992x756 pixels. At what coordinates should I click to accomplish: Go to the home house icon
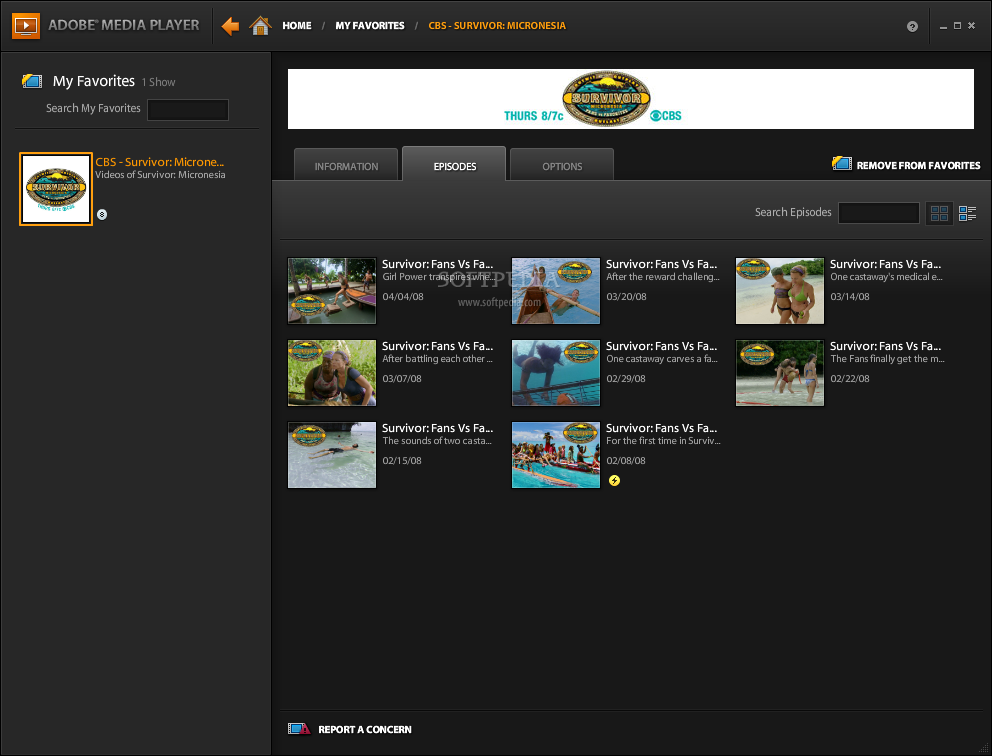point(260,25)
